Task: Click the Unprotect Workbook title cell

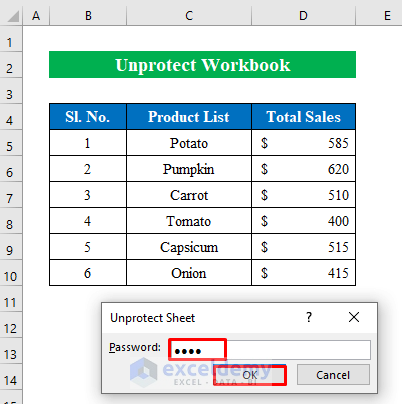Action: click(x=202, y=65)
